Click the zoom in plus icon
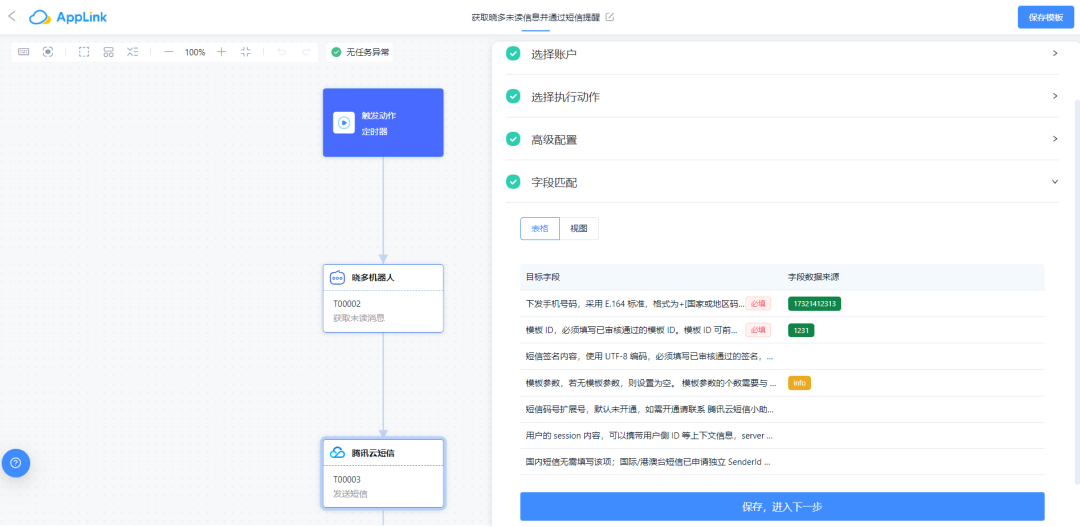The image size is (1080, 527). click(221, 52)
